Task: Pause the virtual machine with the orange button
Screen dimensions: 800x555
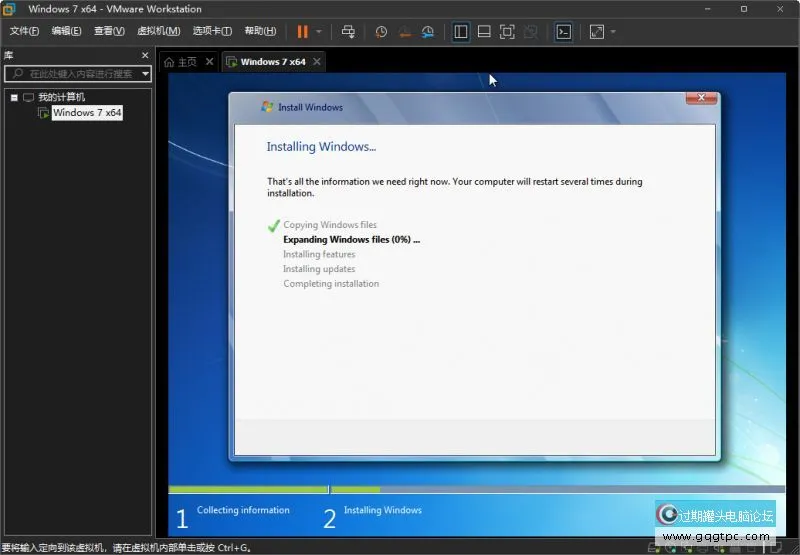Action: [302, 32]
